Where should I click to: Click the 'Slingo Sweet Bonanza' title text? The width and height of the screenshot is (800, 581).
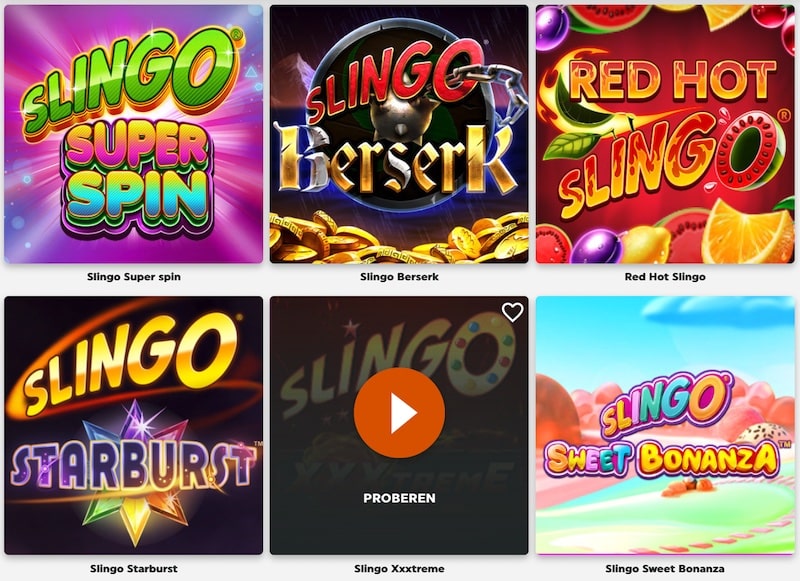pyautogui.click(x=665, y=568)
